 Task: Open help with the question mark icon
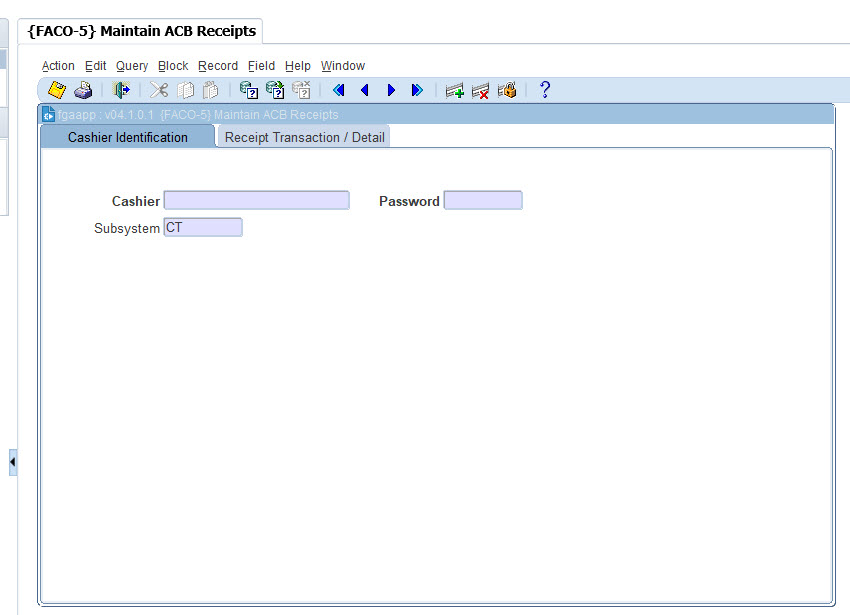tap(545, 90)
